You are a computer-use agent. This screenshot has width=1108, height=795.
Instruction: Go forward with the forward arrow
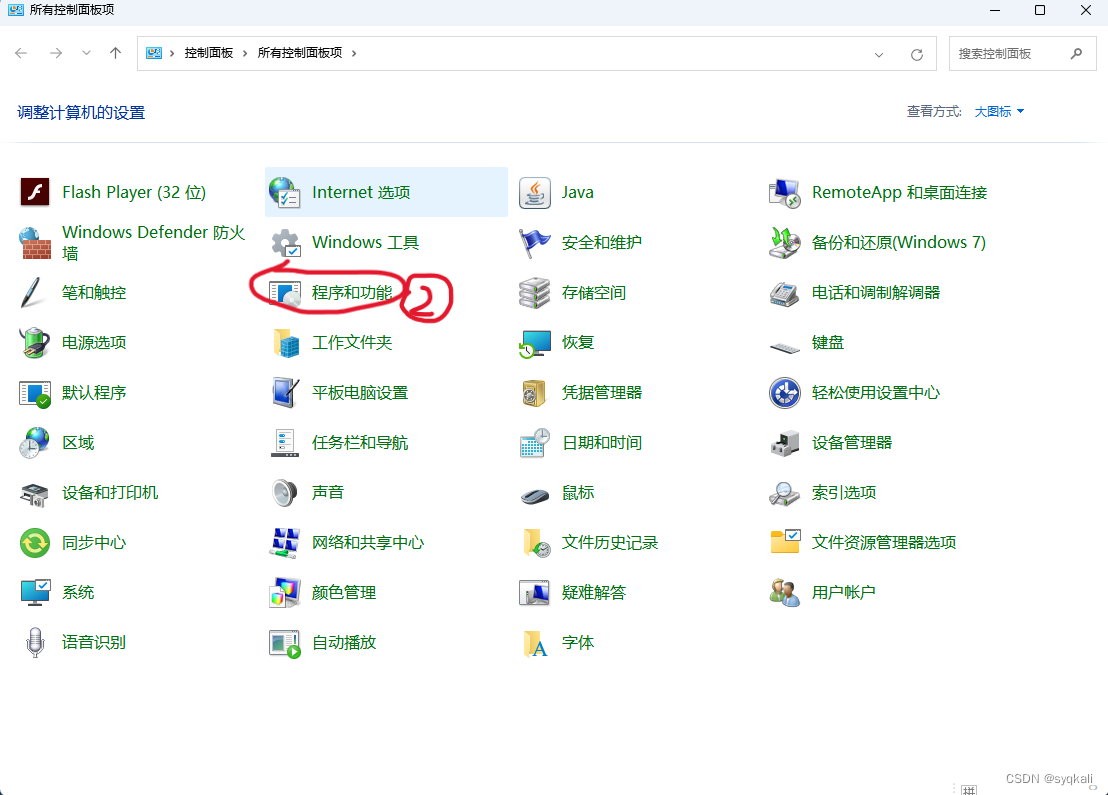click(56, 53)
